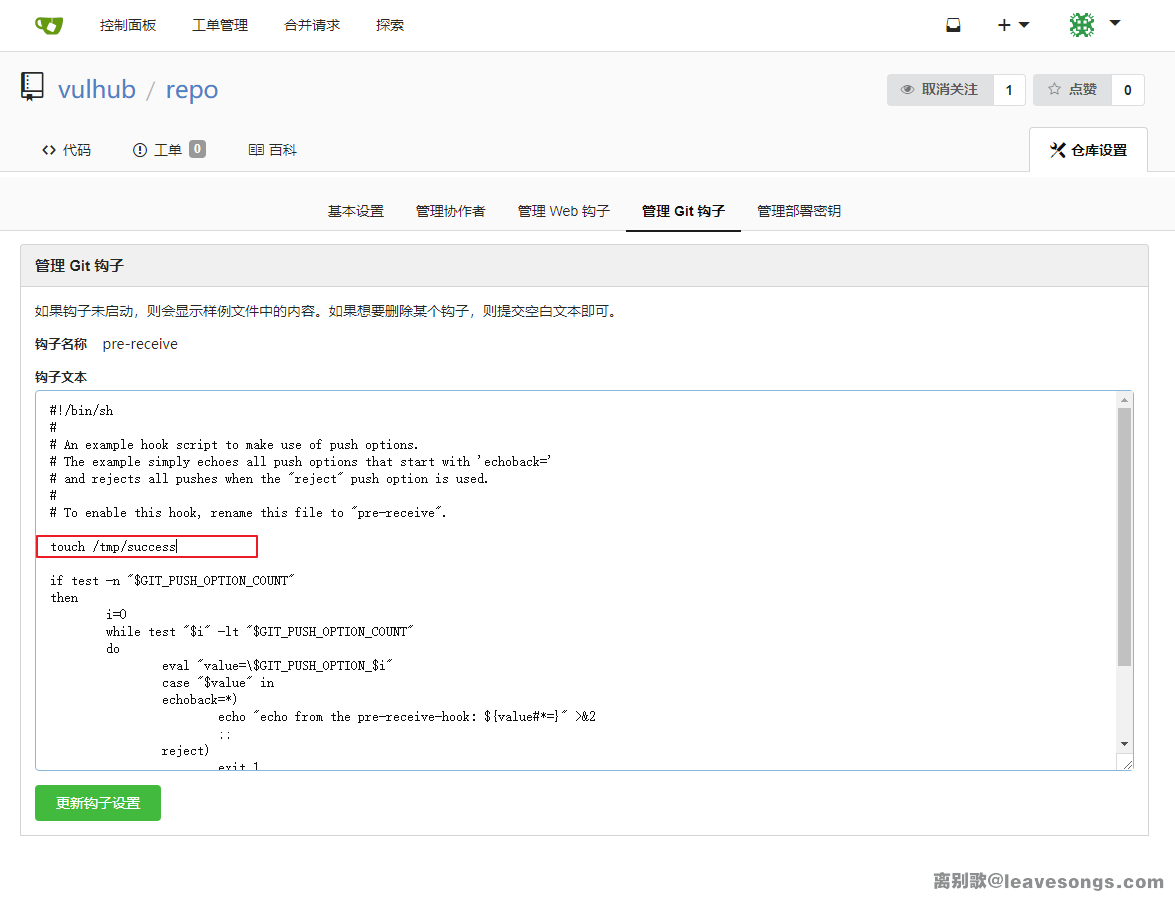Image resolution: width=1175 pixels, height=902 pixels.
Task: Open 管理部署密钥 deploy keys
Action: pyautogui.click(x=799, y=211)
